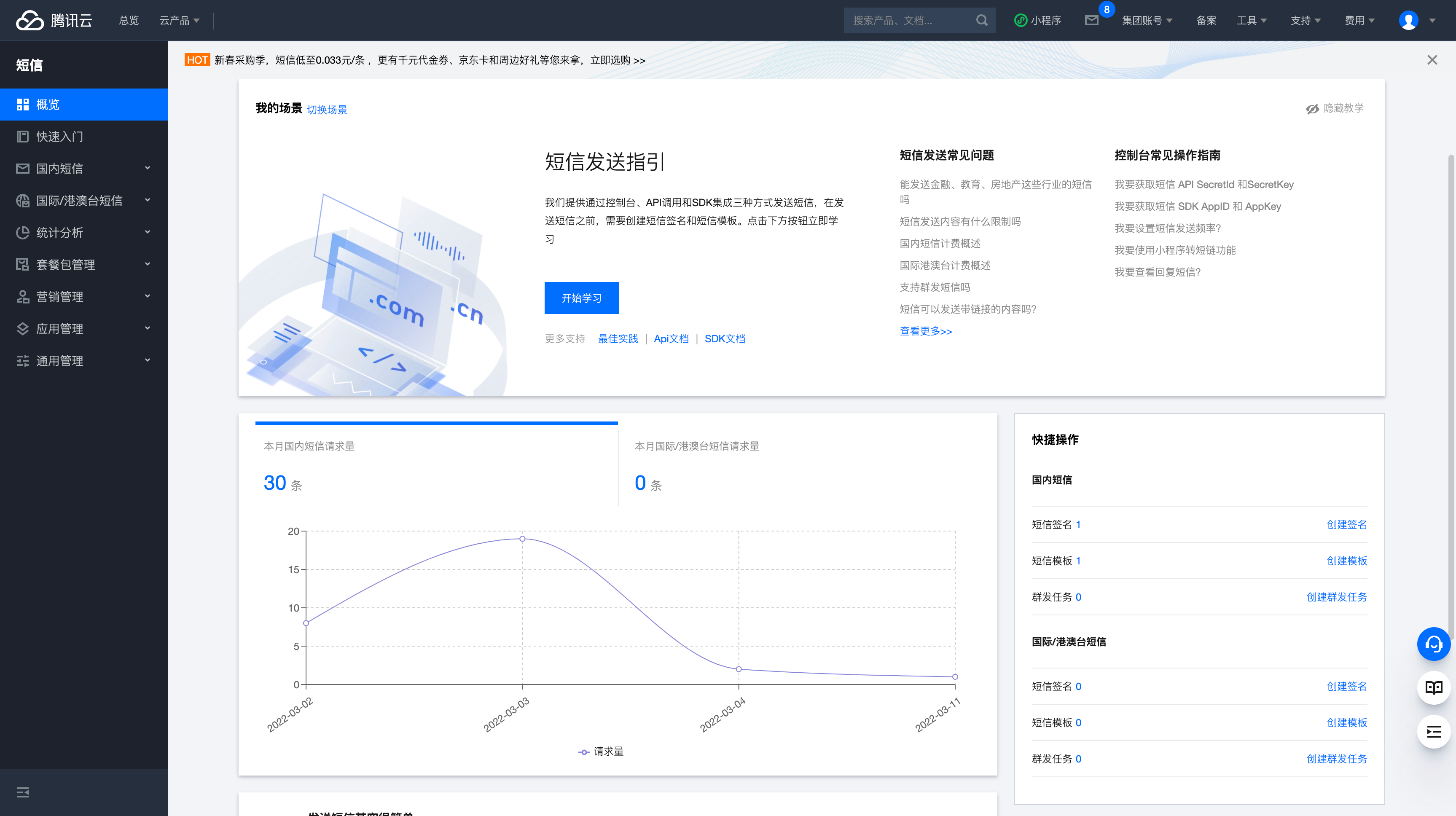This screenshot has width=1456, height=816.
Task: Switch to 本月国际/港澳台短信请求量 tab
Action: 696,446
